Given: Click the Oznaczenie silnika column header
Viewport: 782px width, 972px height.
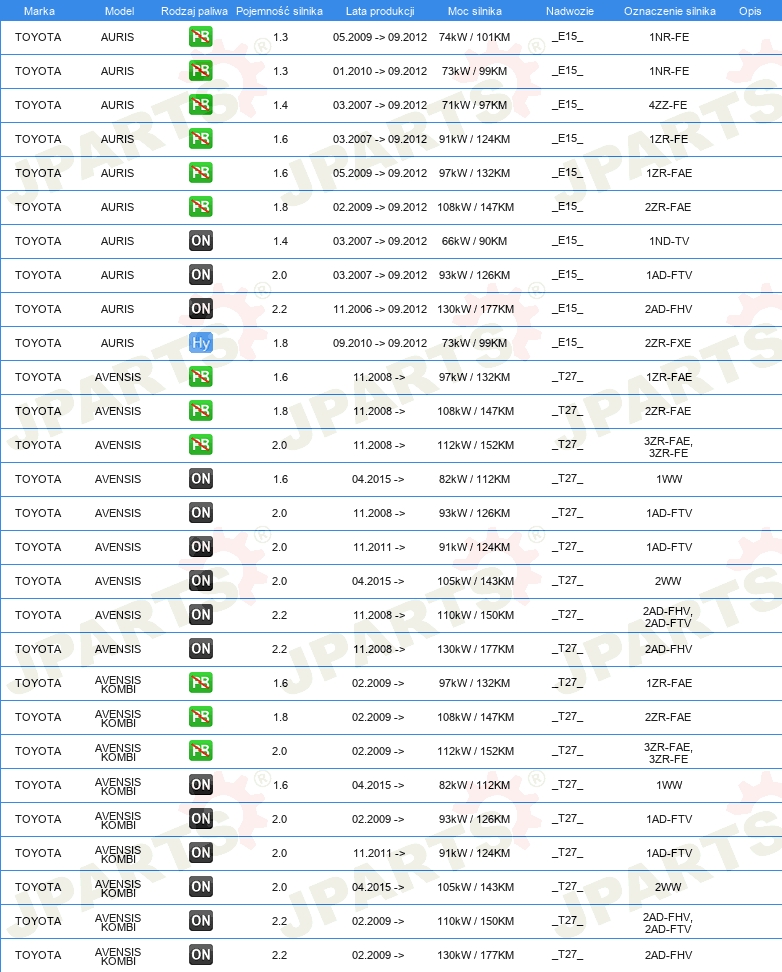Looking at the screenshot, I should click(x=669, y=11).
